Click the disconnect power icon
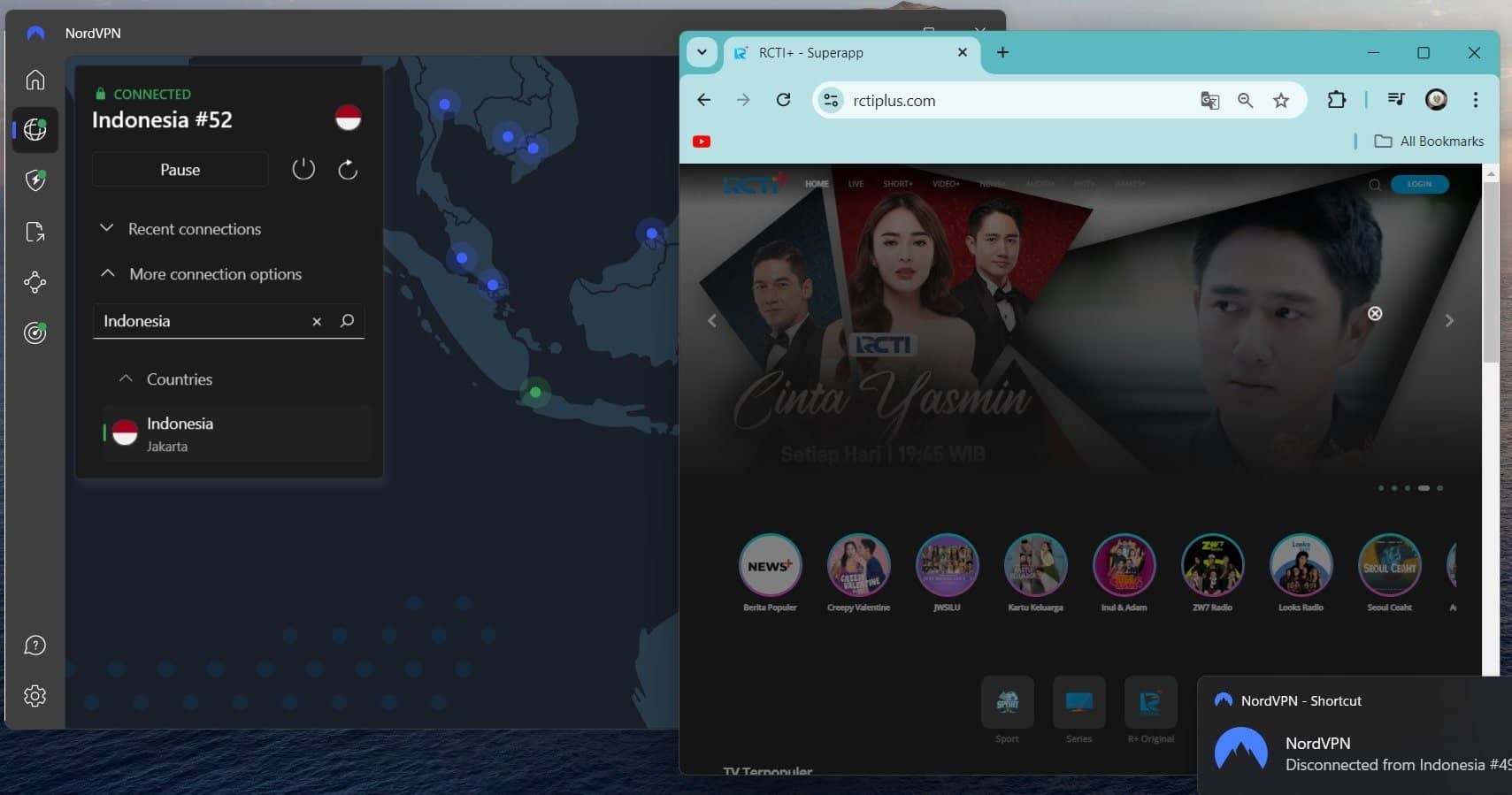1512x795 pixels. point(303,169)
